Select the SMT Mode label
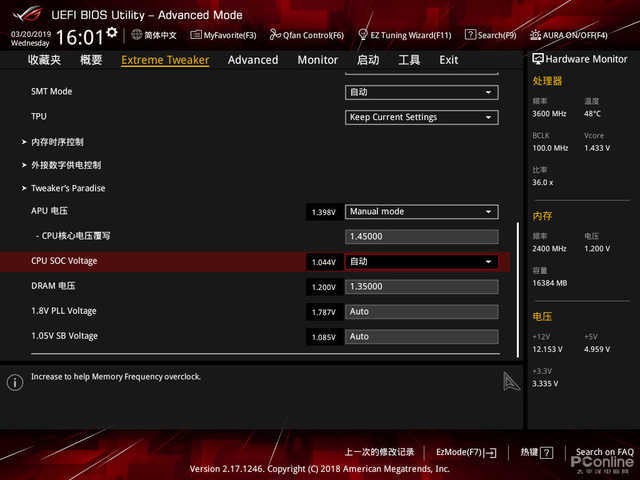The width and height of the screenshot is (640, 480). (x=51, y=91)
